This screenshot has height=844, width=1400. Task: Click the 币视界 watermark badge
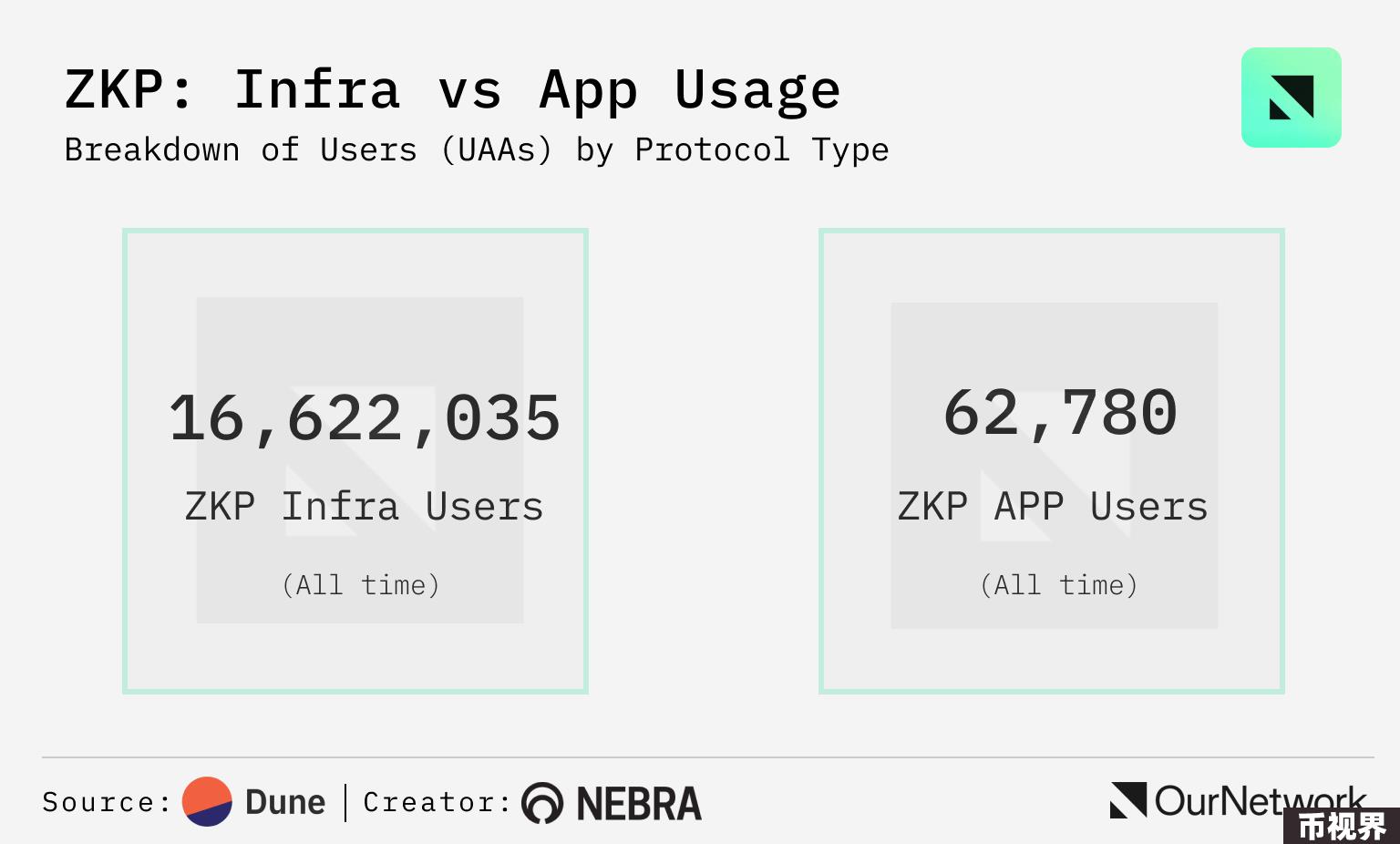[1342, 826]
